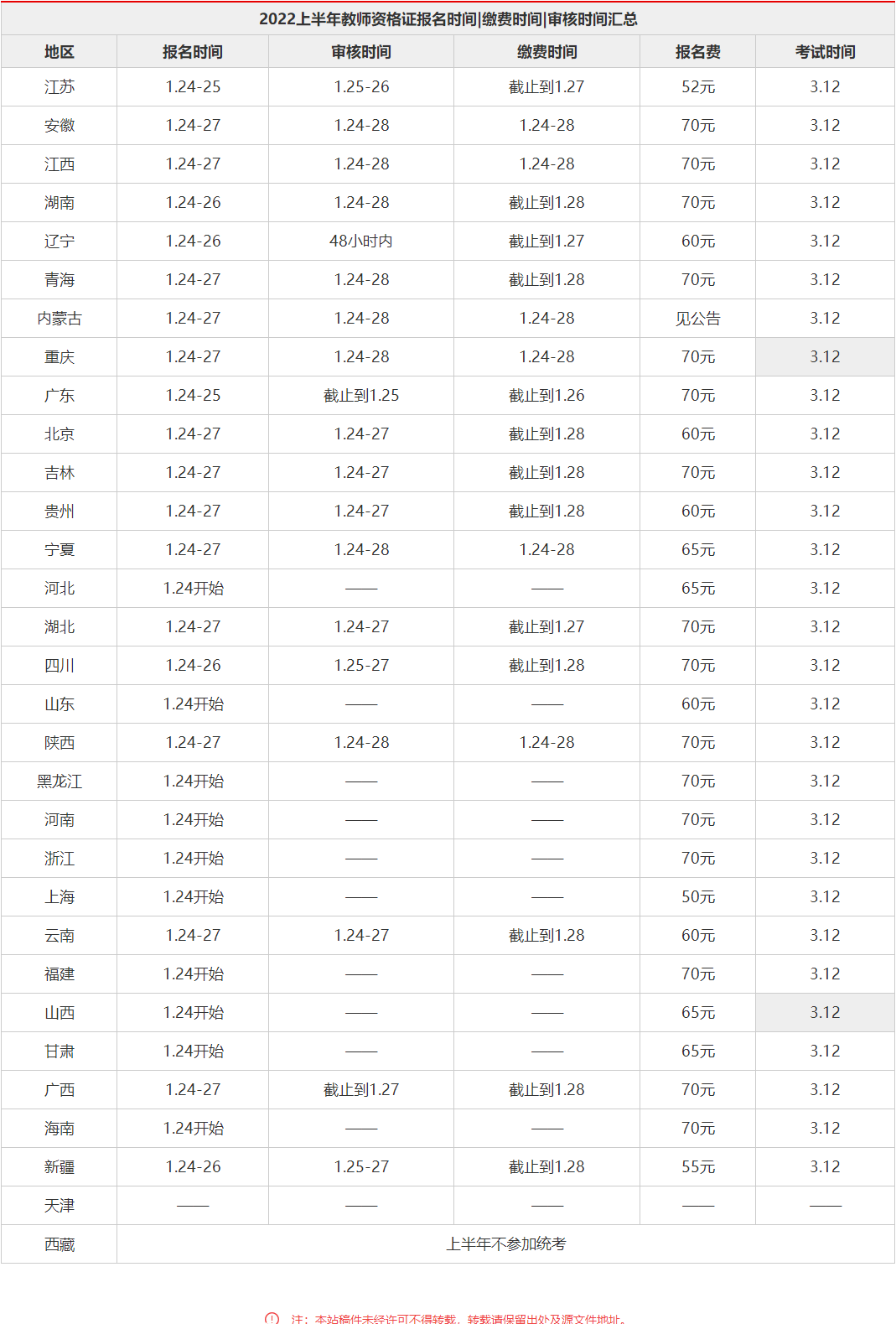Image resolution: width=896 pixels, height=1324 pixels.
Task: Click the 西藏 region cell
Action: pyautogui.click(x=60, y=1244)
